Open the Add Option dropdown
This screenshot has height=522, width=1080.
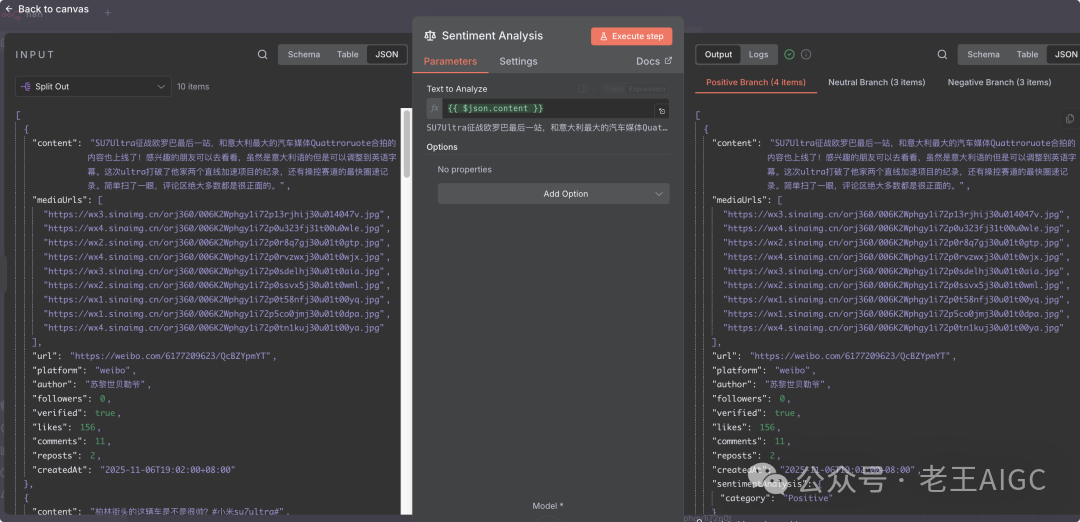[x=553, y=194]
